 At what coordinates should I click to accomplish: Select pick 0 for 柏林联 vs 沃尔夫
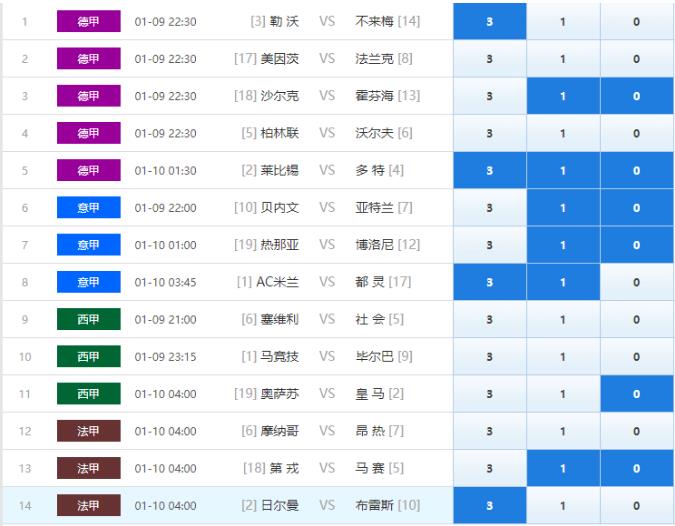coord(637,133)
